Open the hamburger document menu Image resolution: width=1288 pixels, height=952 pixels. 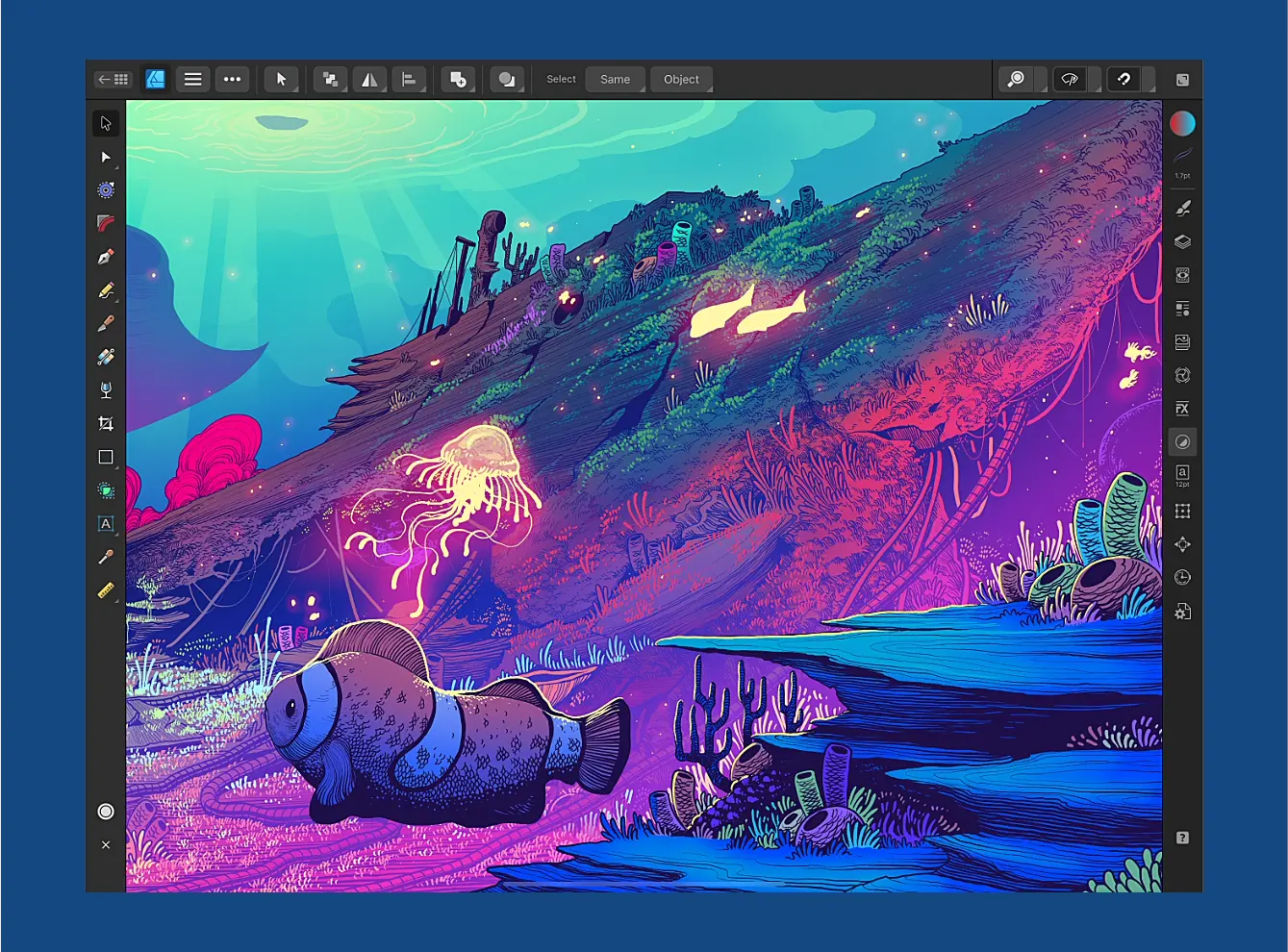pos(192,80)
